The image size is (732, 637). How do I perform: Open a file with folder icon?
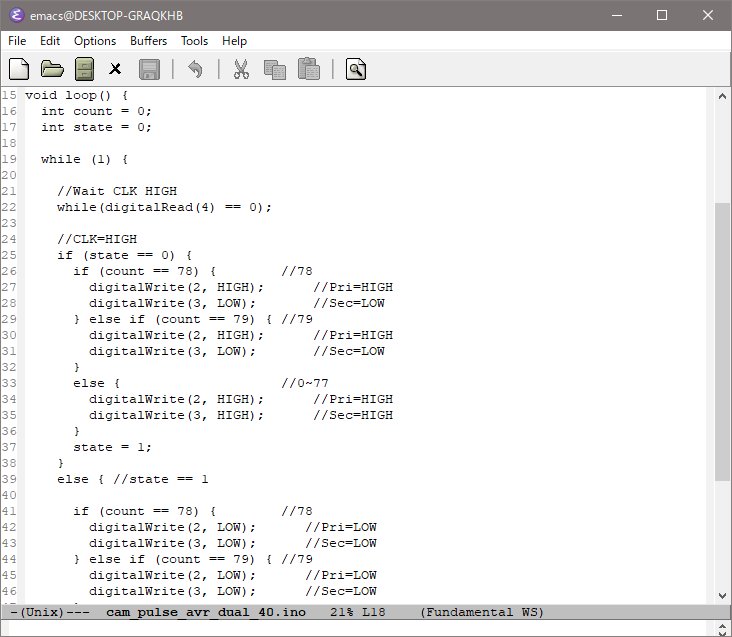52,70
